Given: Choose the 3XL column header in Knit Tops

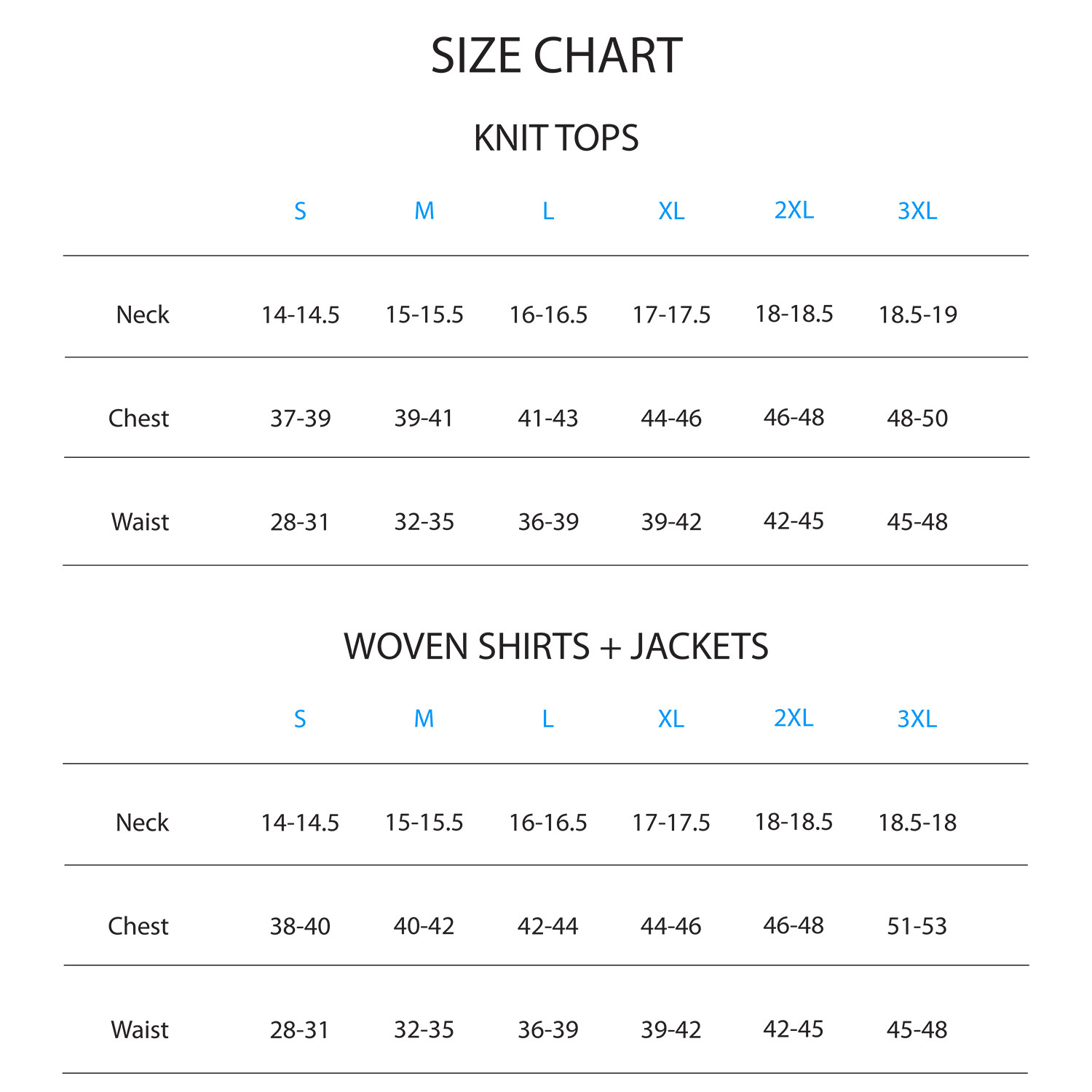Looking at the screenshot, I should (x=917, y=211).
